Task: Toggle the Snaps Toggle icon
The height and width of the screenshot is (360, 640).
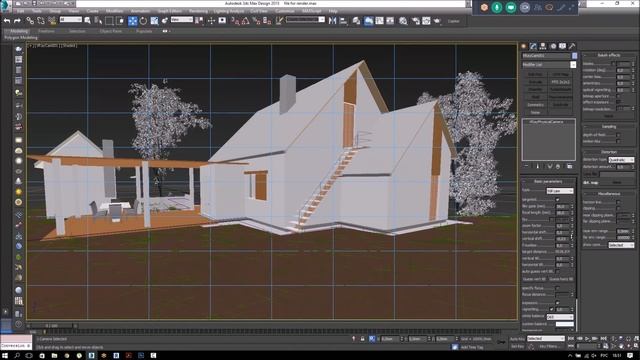Action: (x=235, y=20)
